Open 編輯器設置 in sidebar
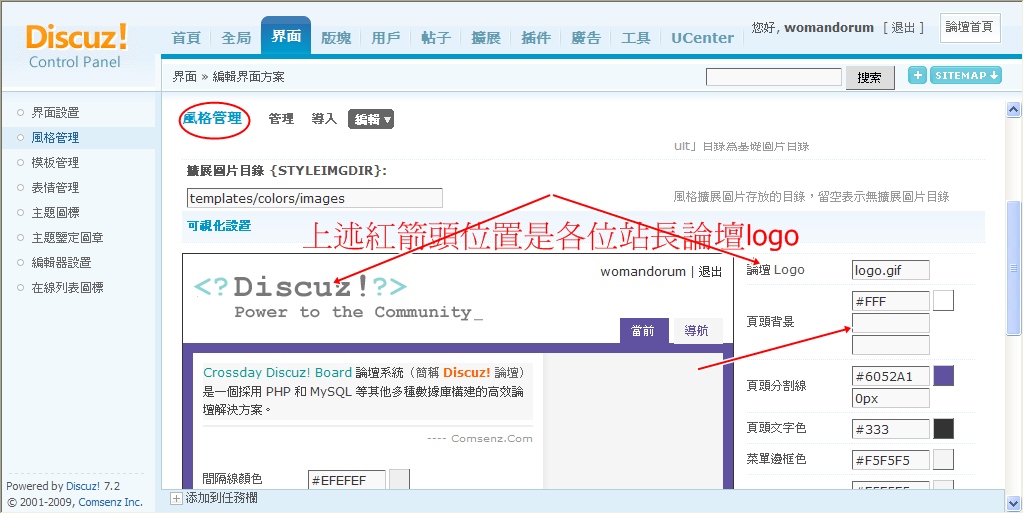This screenshot has width=1024, height=514. pyautogui.click(x=61, y=263)
